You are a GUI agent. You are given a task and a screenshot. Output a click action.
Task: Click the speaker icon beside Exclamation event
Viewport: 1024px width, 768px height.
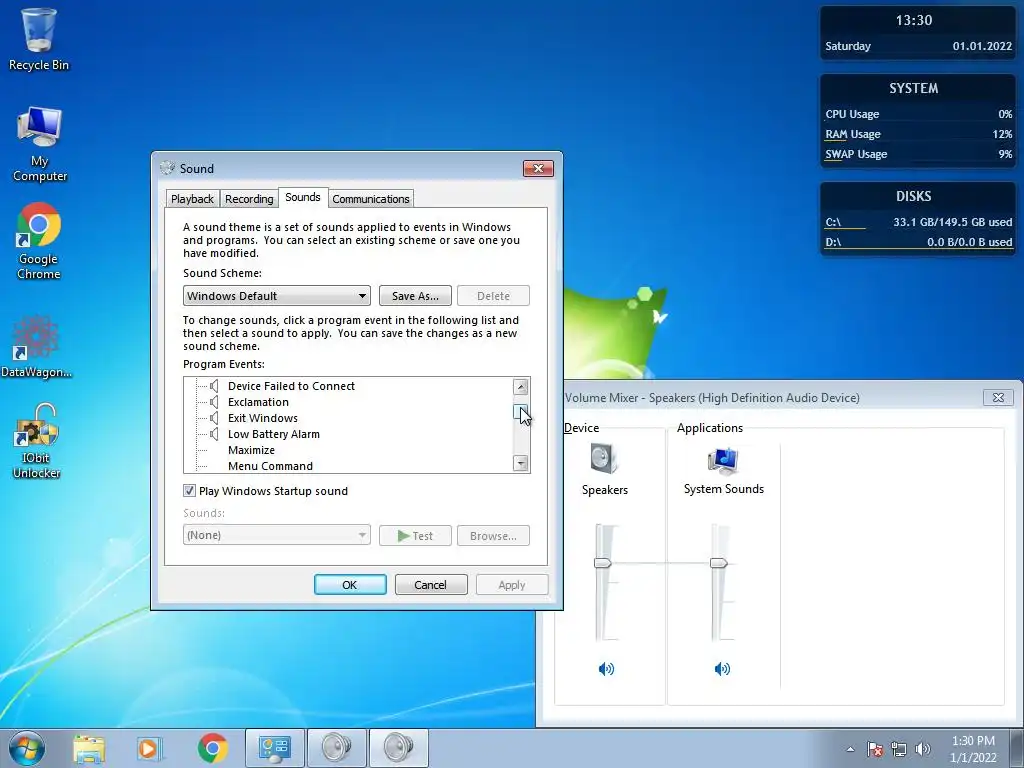(214, 402)
